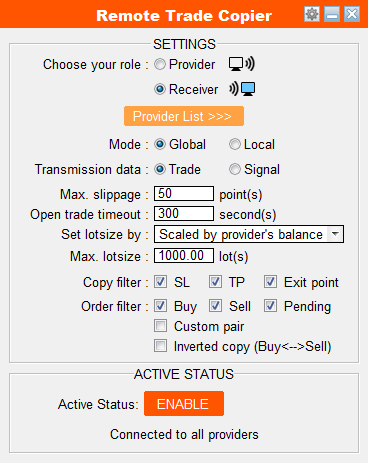The image size is (368, 463).
Task: Click the Receiver blue monitor icon
Action: (x=242, y=89)
